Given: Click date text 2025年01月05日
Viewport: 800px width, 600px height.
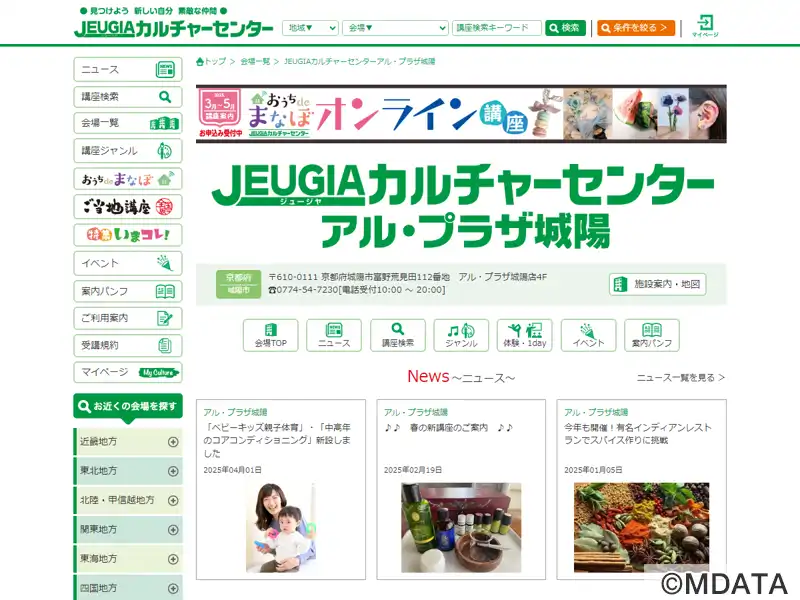Looking at the screenshot, I should (x=593, y=470).
